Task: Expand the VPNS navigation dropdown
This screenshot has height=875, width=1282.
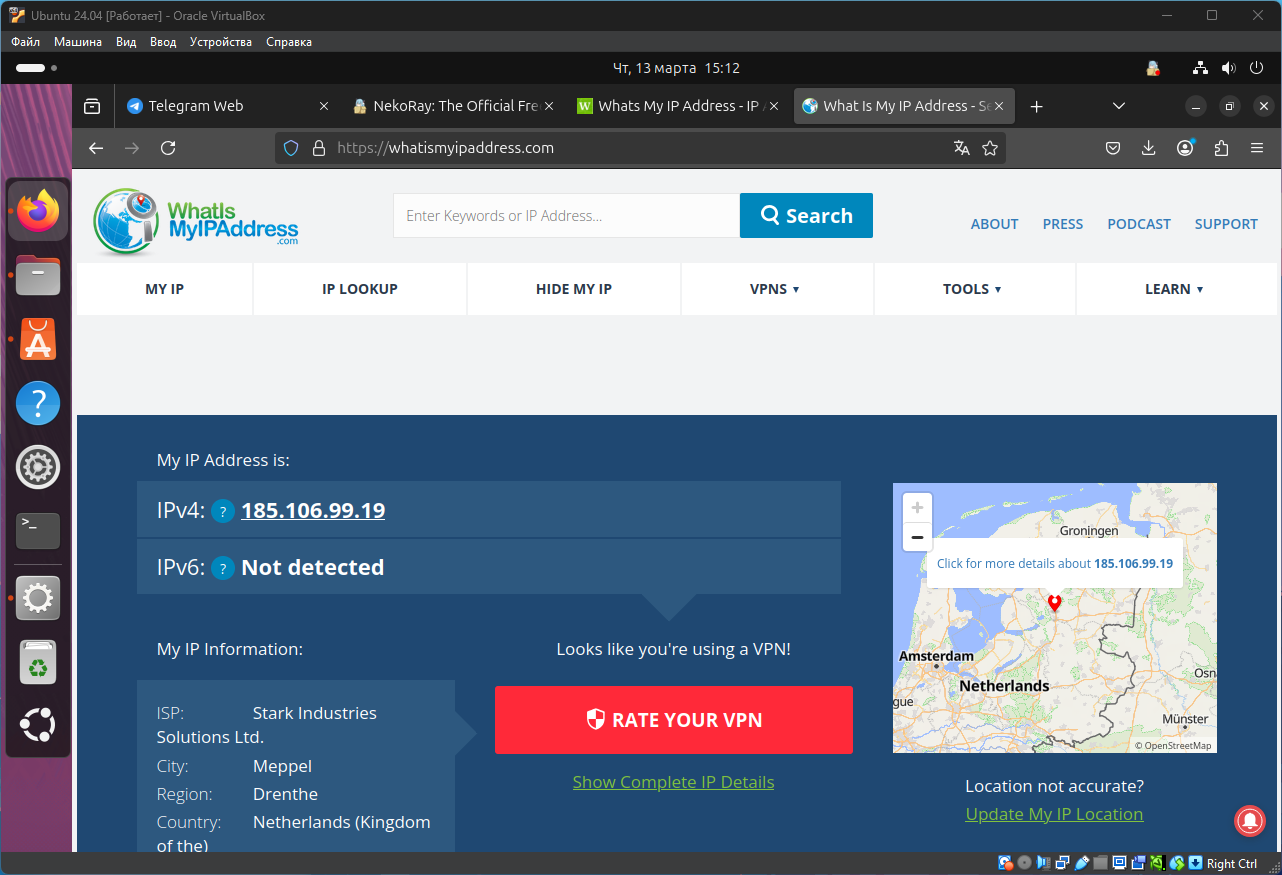Action: tap(775, 289)
